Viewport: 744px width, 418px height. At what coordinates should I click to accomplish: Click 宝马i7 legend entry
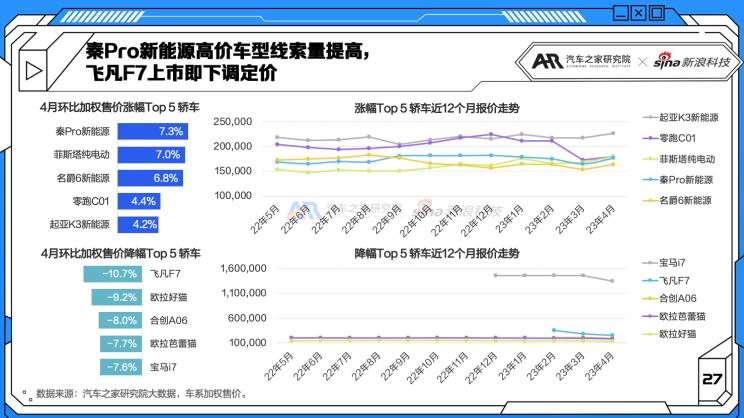point(664,262)
